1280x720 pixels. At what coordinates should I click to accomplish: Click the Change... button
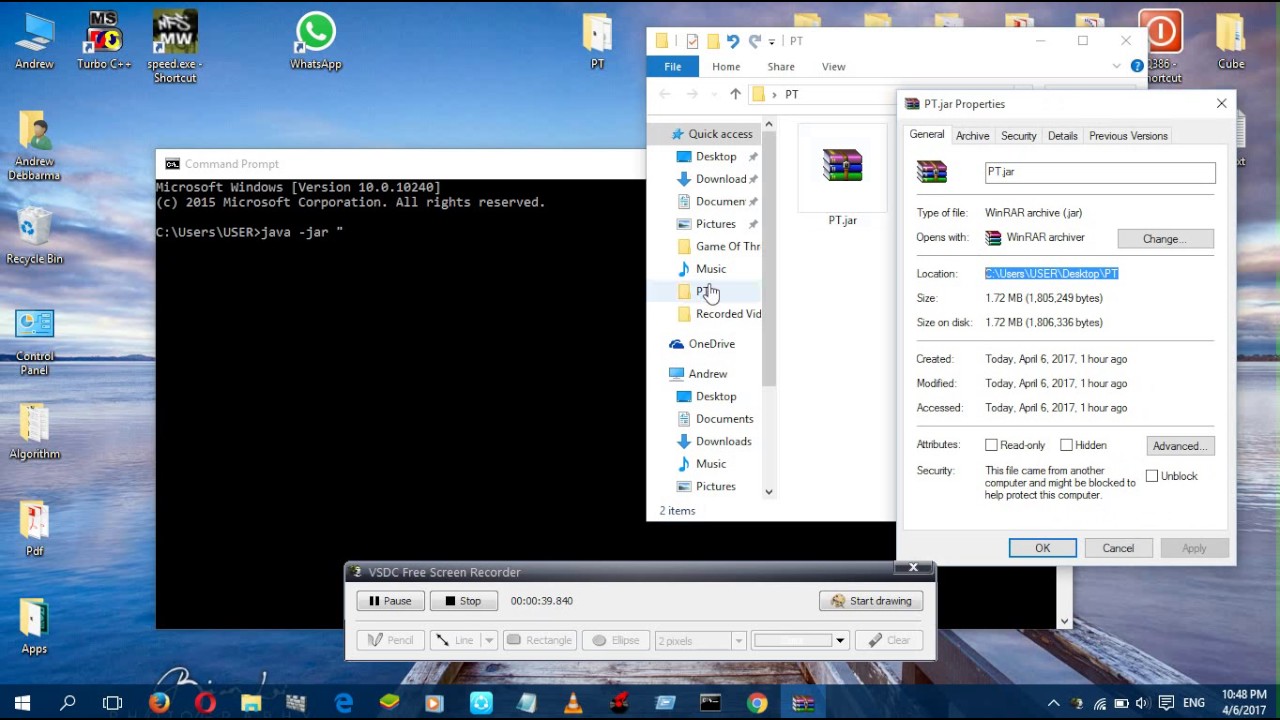pos(1165,239)
